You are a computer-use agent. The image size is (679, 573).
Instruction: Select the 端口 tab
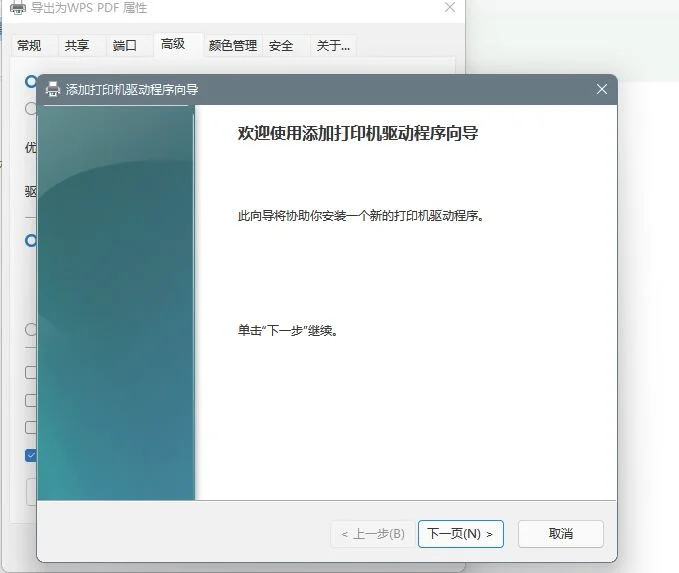(x=125, y=46)
